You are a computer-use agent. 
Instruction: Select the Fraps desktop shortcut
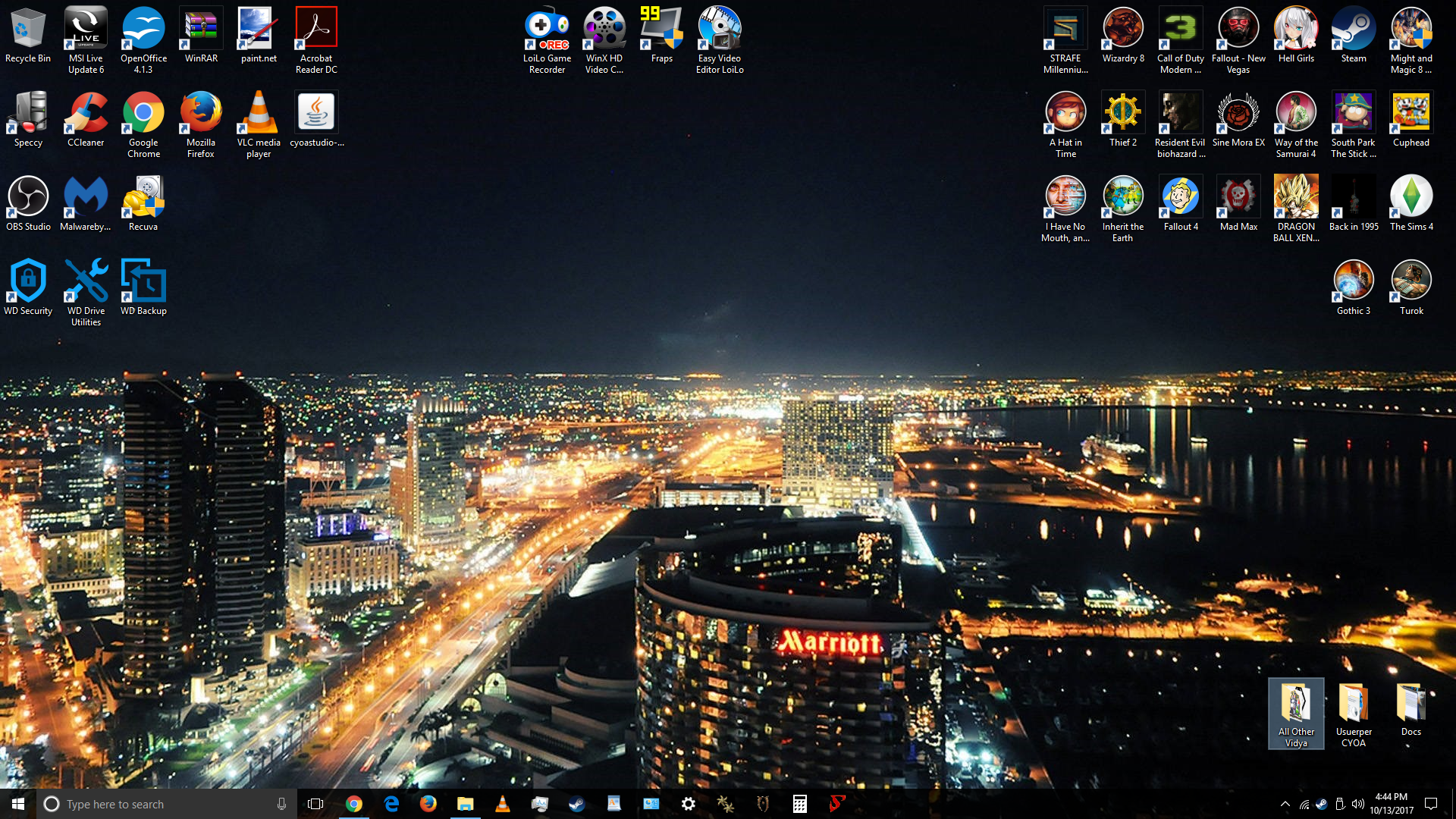point(662,36)
